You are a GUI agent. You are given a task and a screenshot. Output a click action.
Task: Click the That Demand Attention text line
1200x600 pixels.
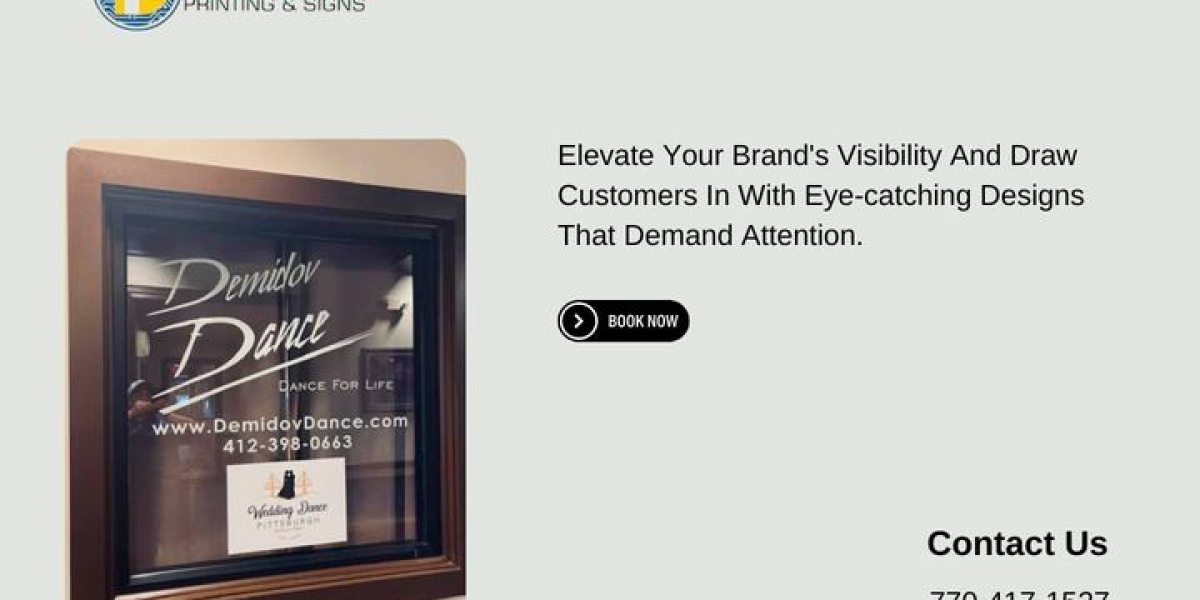pos(710,236)
